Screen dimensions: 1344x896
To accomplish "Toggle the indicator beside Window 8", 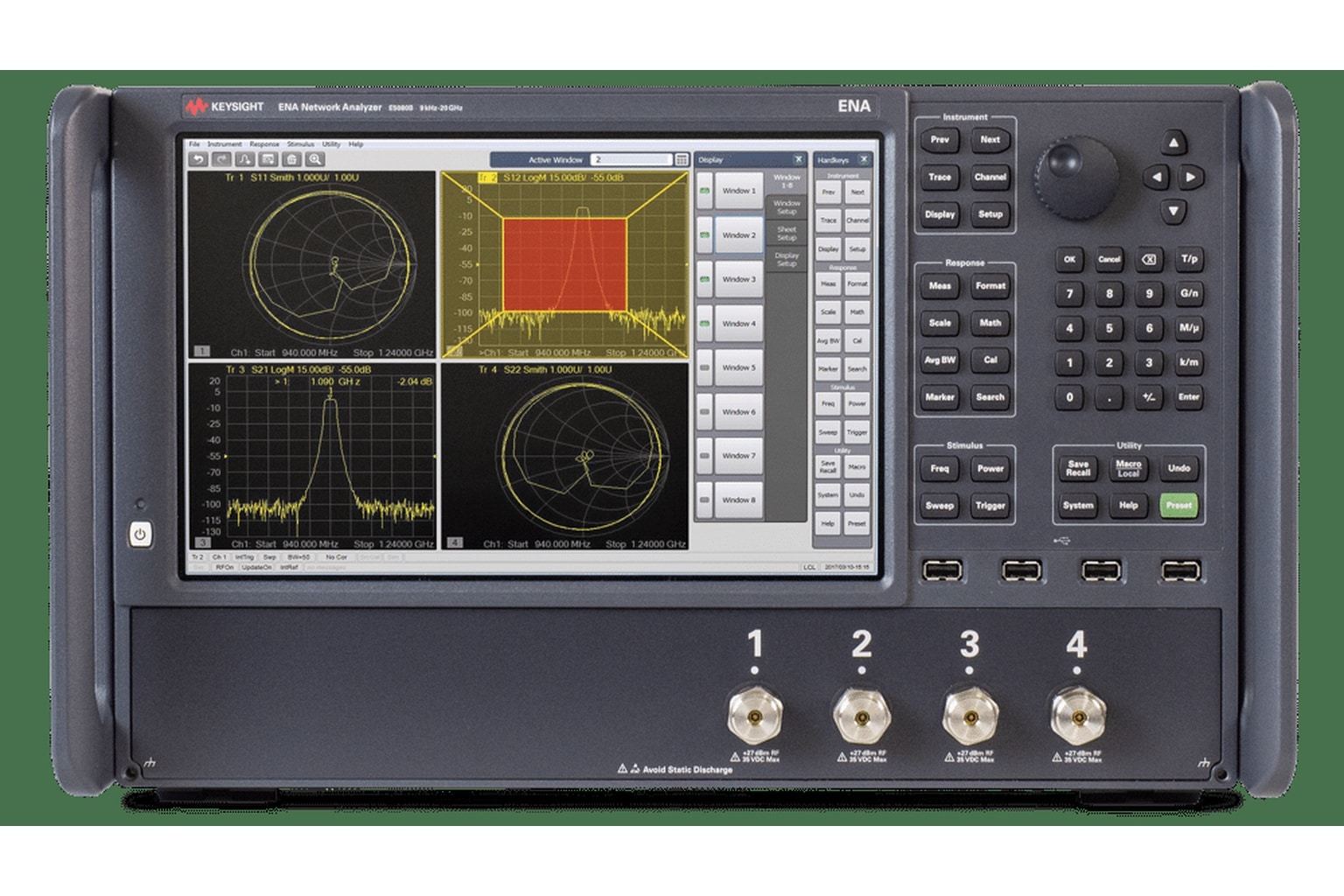I will pos(704,500).
